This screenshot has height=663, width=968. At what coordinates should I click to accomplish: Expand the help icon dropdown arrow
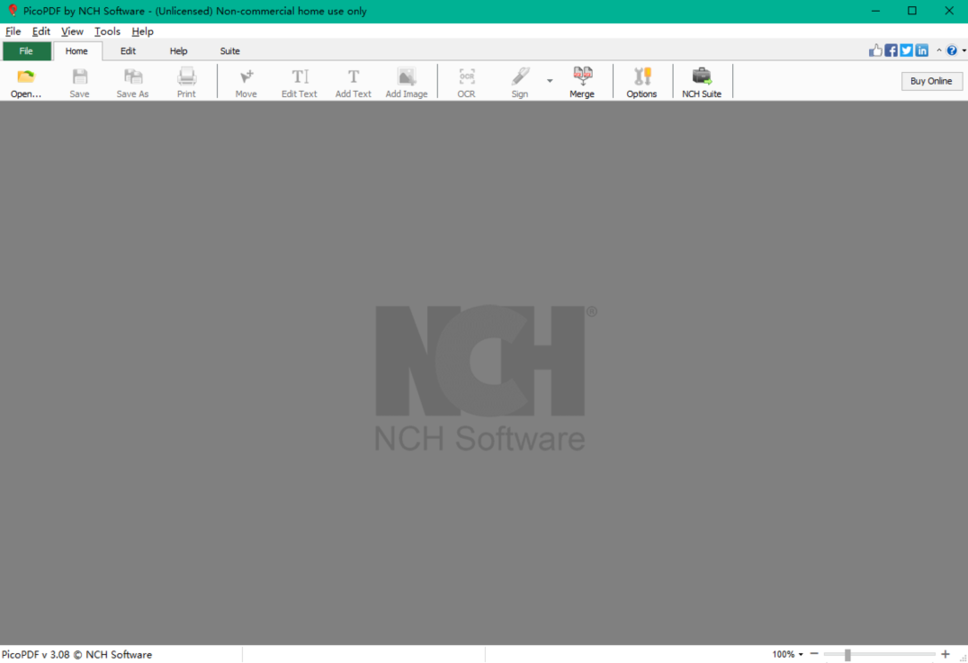[964, 51]
